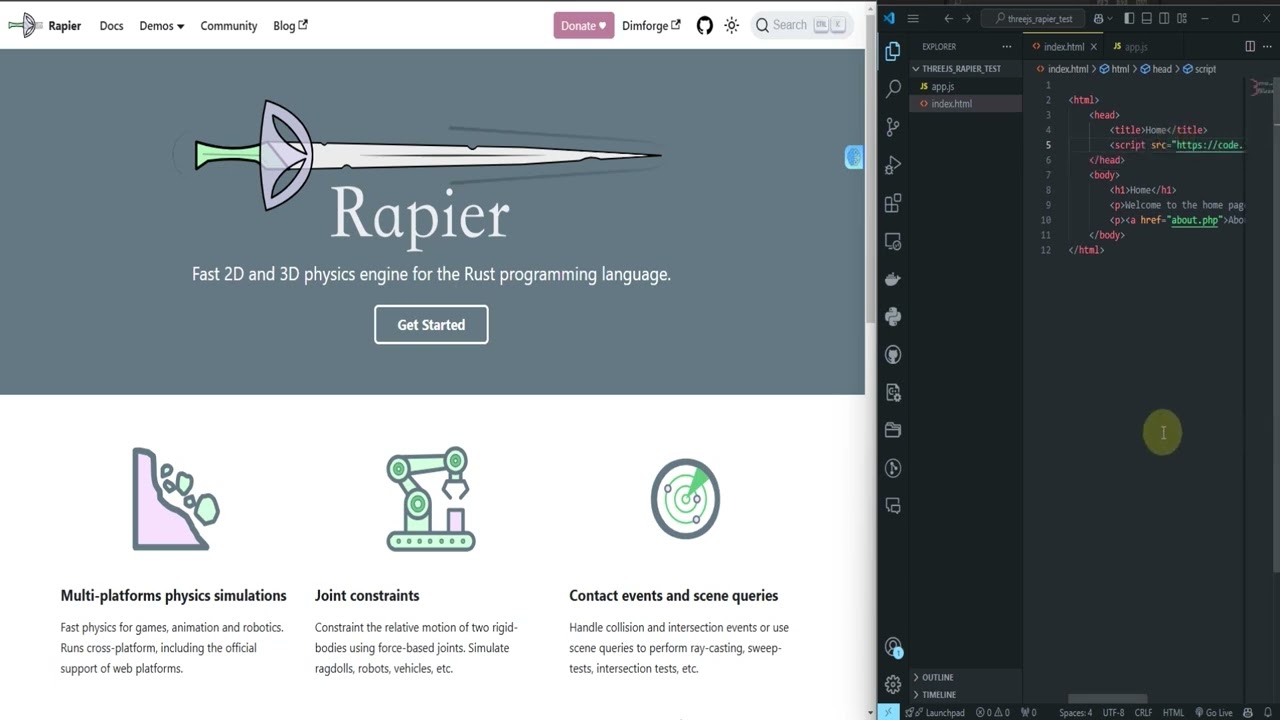
Task: Open the folder icon view in activity bar
Action: click(x=893, y=430)
